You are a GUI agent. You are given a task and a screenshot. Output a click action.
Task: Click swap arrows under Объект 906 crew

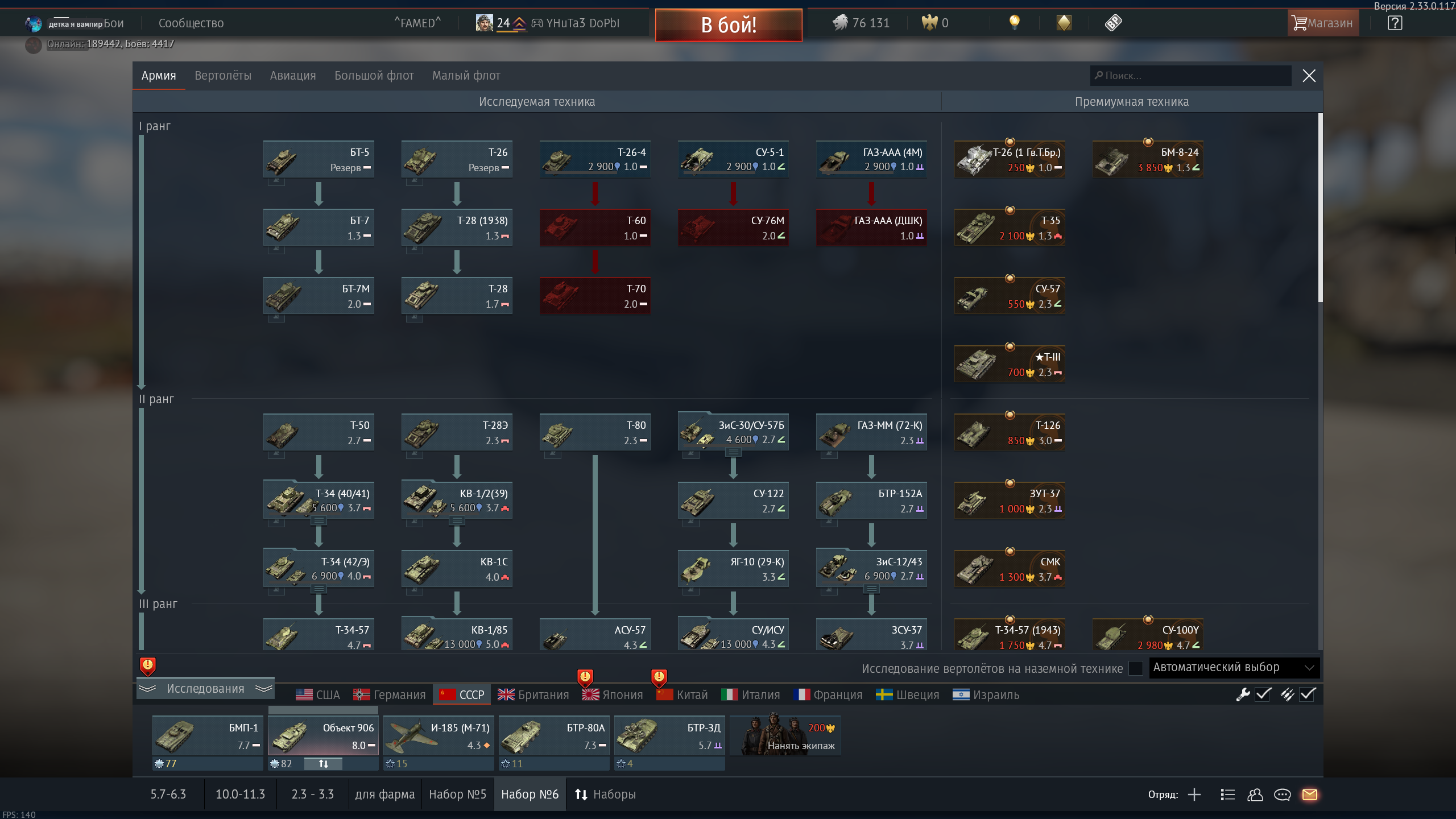pos(323,764)
